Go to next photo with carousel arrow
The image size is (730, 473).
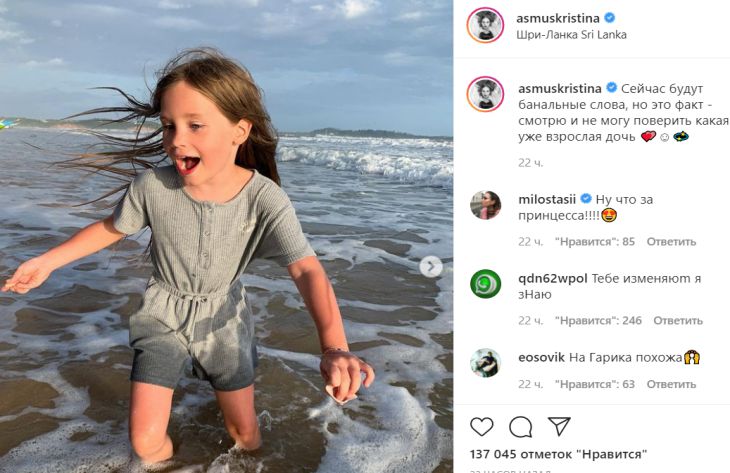coord(430,267)
